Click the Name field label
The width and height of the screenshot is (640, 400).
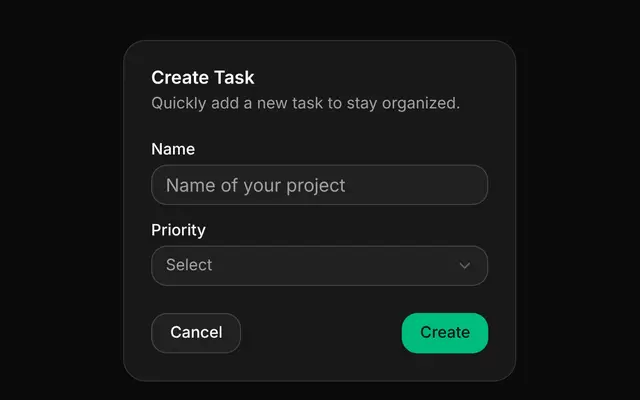[x=173, y=149]
